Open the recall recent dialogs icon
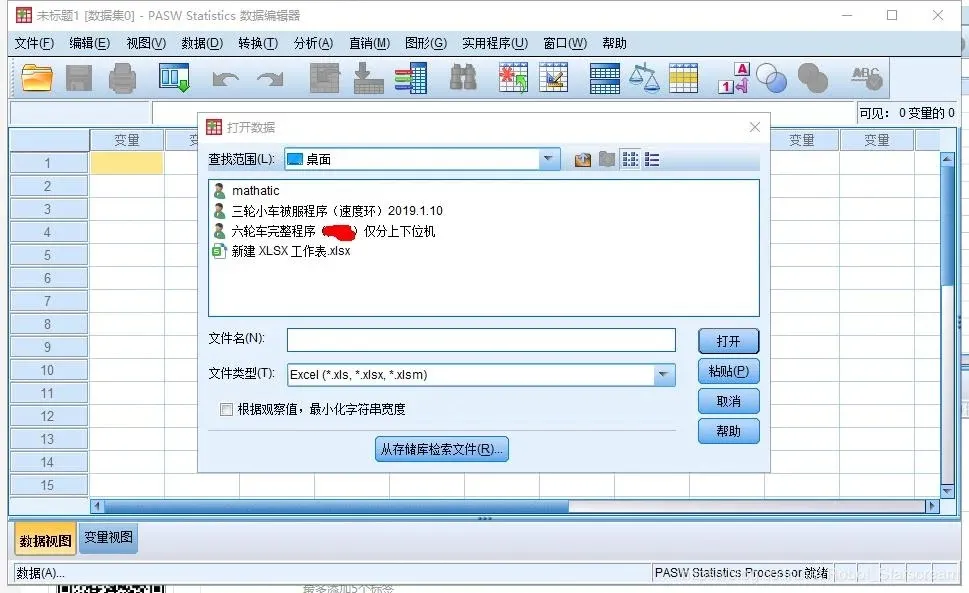The height and width of the screenshot is (593, 969). click(x=174, y=78)
